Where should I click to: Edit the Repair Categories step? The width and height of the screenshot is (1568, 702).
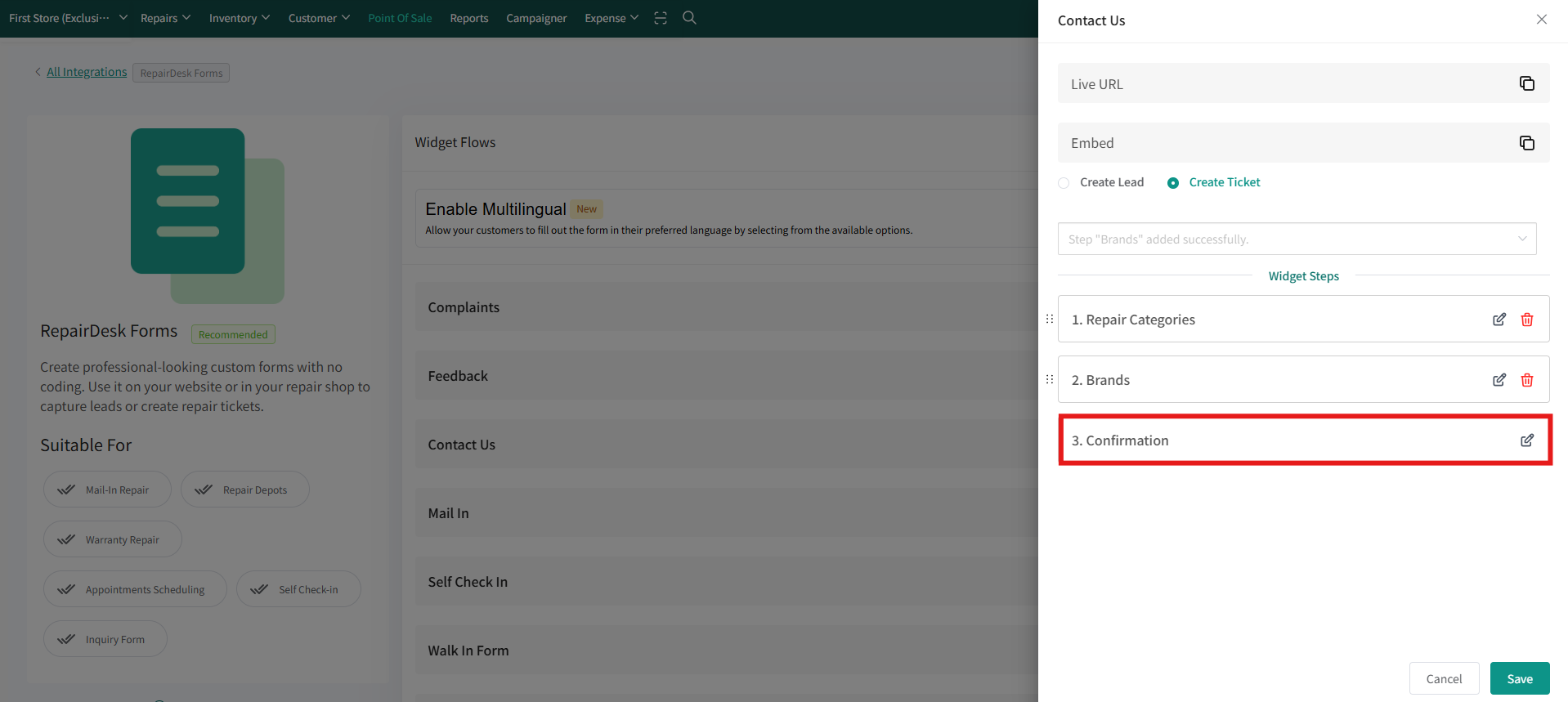point(1499,320)
